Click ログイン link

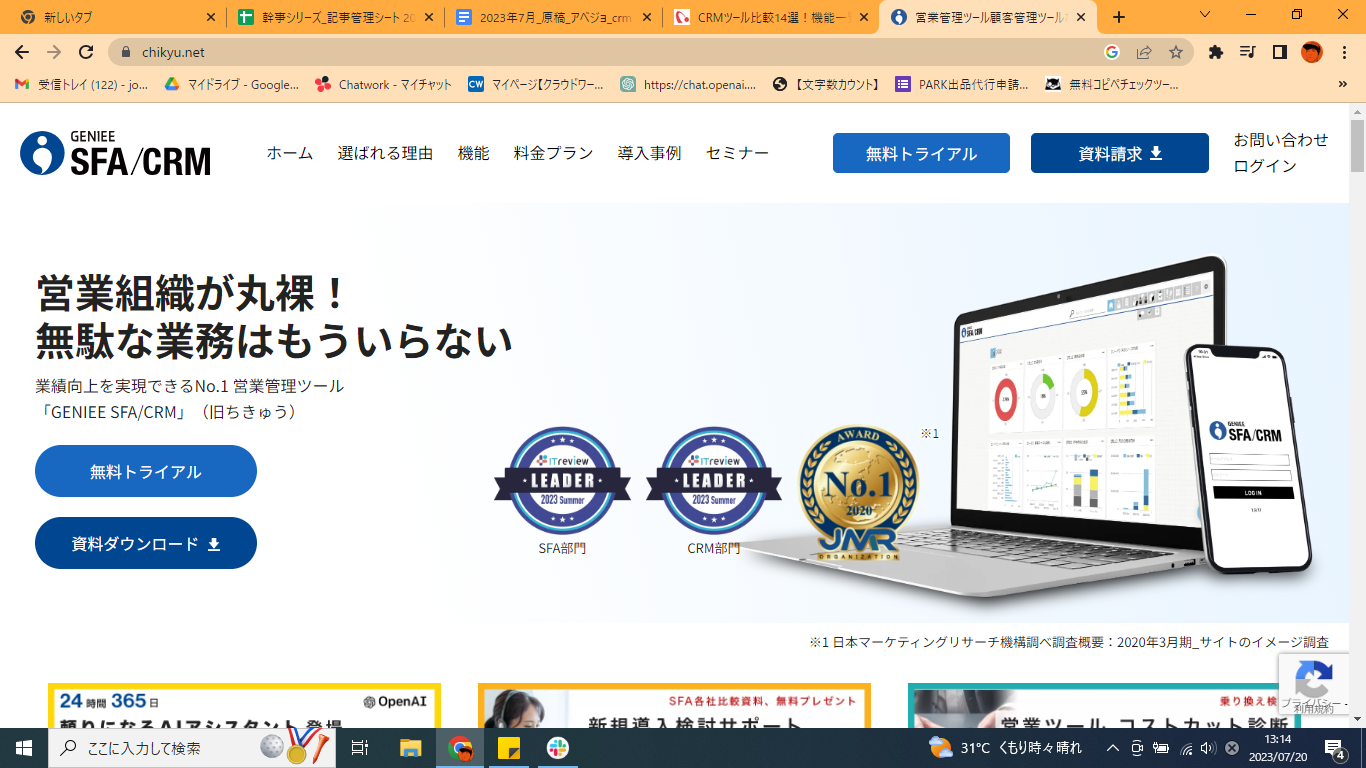point(1265,166)
